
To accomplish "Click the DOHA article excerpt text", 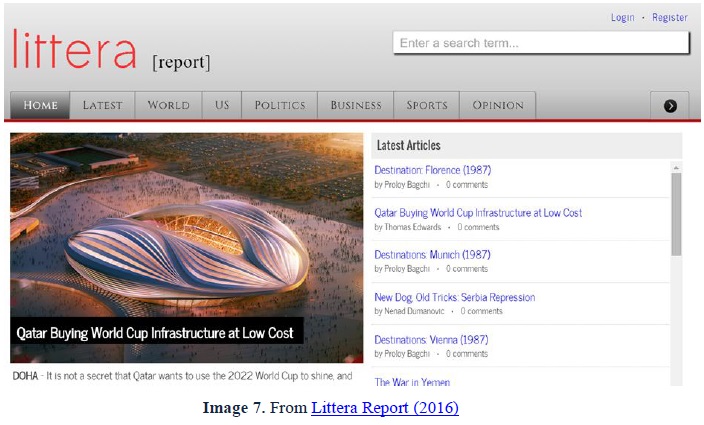I will point(182,376).
